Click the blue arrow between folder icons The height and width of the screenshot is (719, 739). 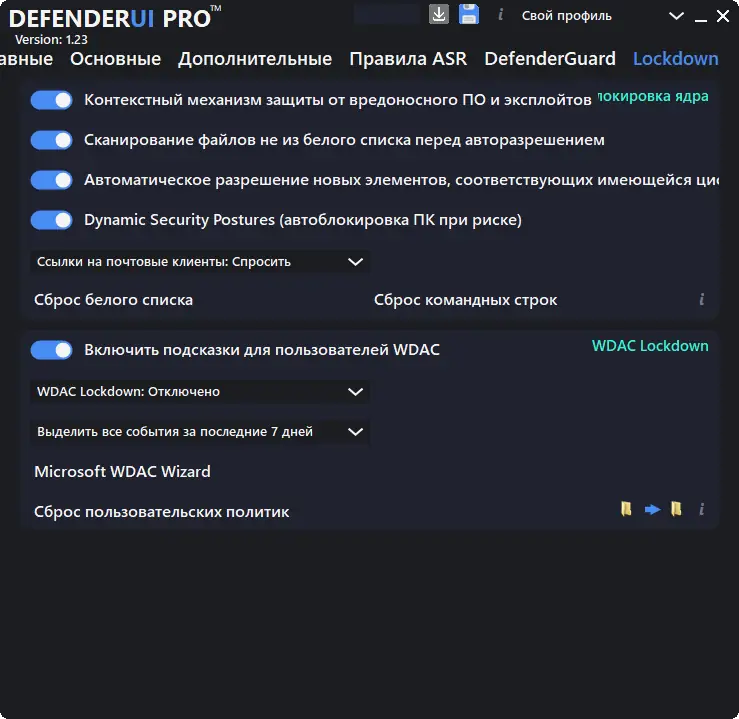(652, 509)
